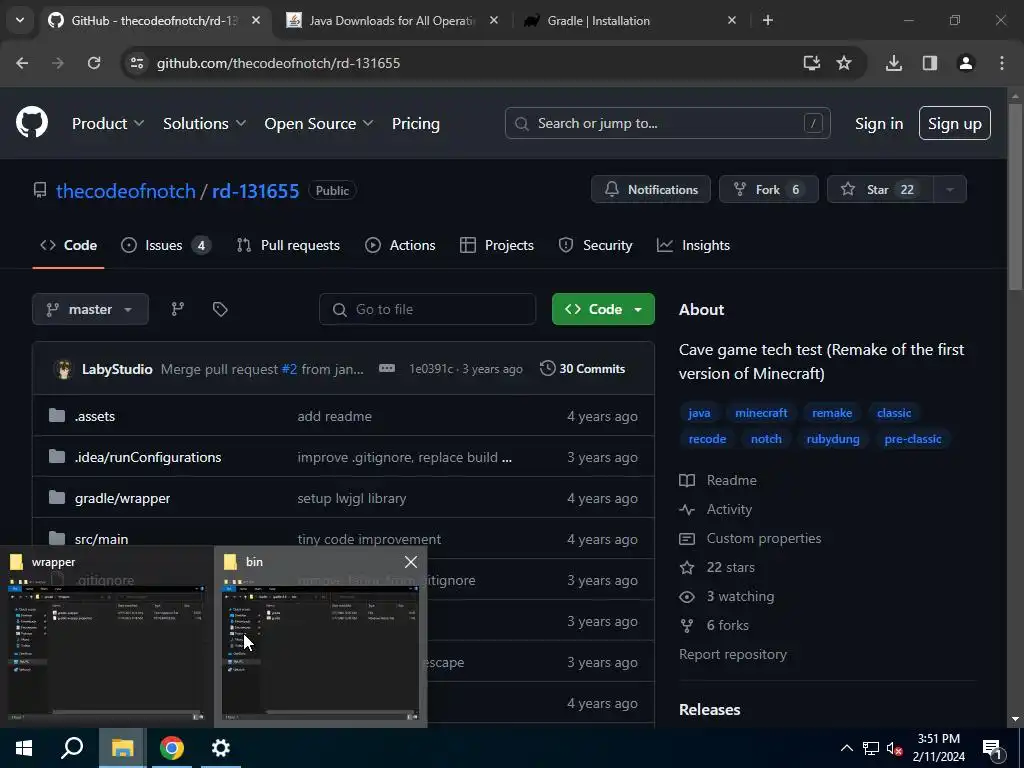Click the muted volume tray icon
The width and height of the screenshot is (1024, 768).
(x=894, y=749)
